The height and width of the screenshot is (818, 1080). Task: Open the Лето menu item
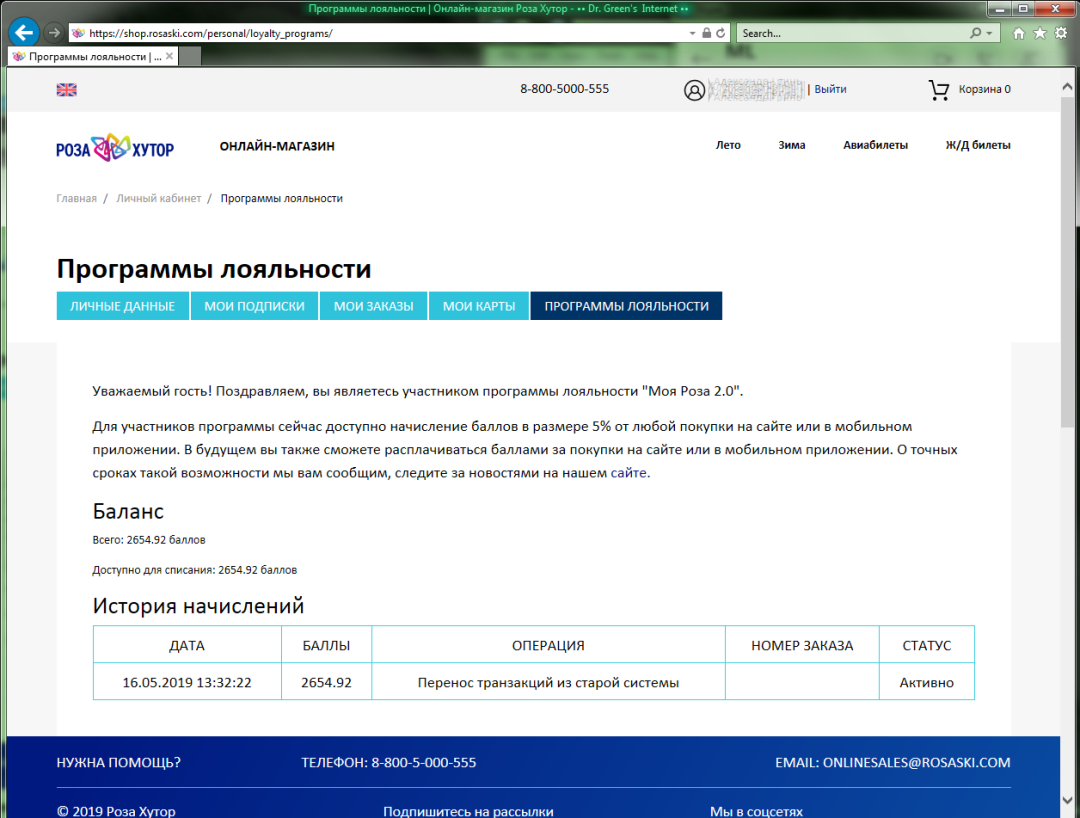tap(728, 145)
